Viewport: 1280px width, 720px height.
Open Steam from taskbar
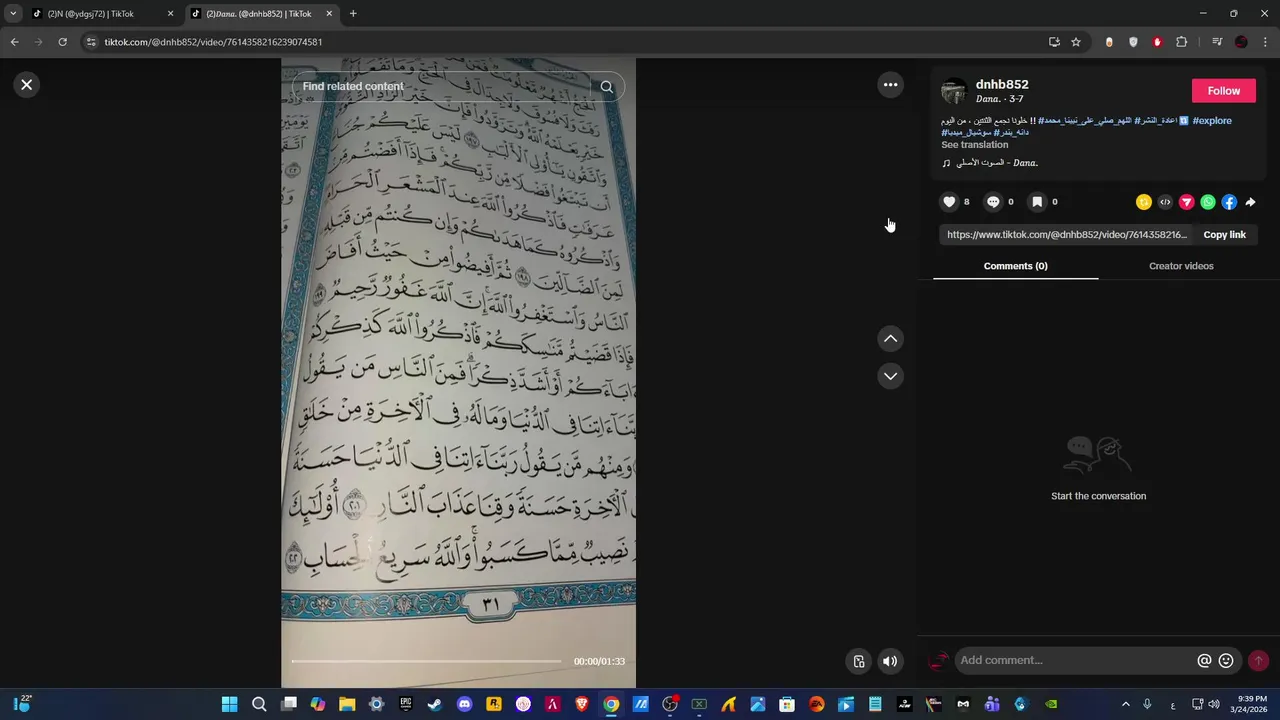point(435,704)
